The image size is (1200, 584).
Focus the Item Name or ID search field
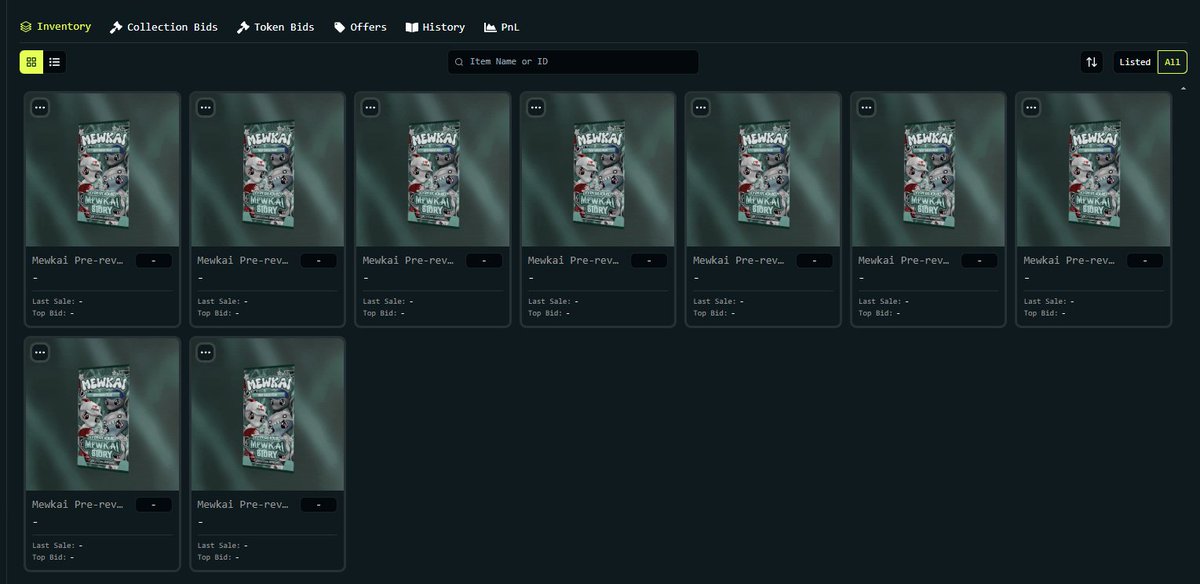pyautogui.click(x=573, y=62)
